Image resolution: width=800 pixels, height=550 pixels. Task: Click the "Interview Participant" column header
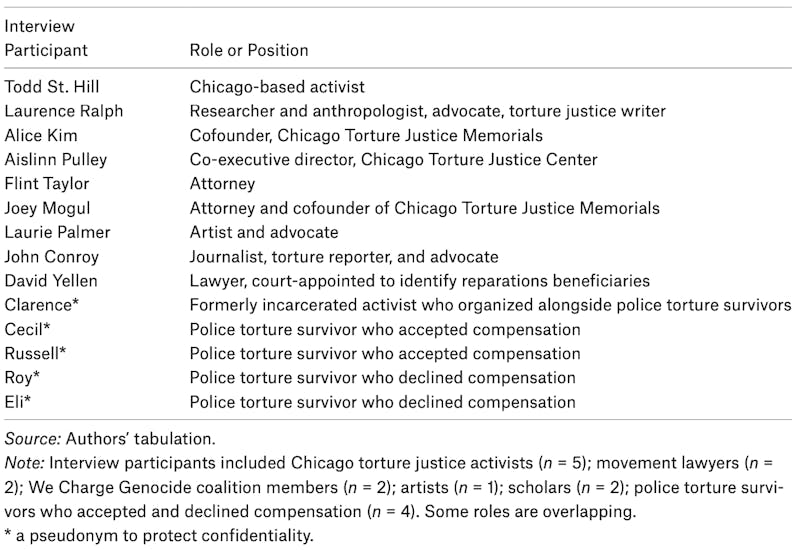point(46,38)
